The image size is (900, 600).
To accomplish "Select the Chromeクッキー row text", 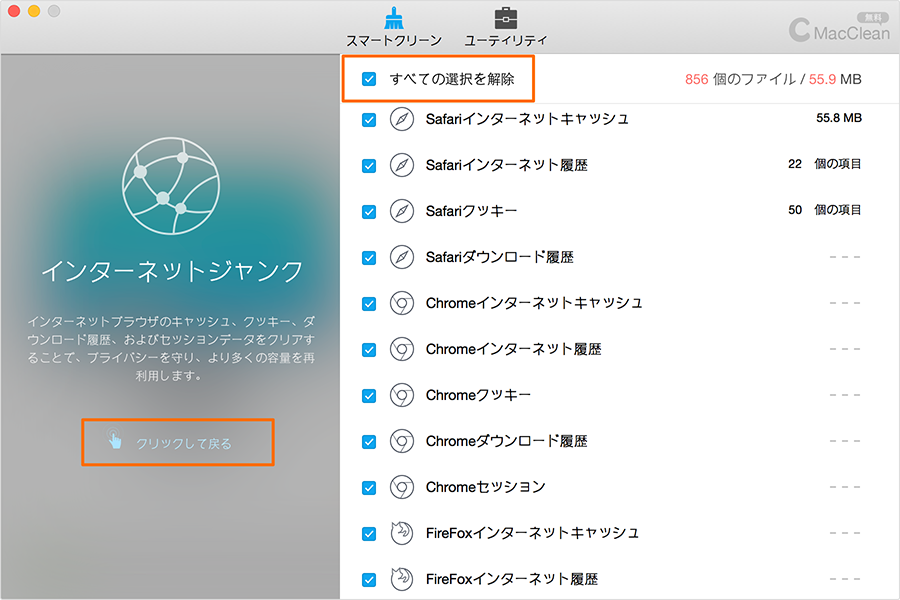I will (478, 395).
